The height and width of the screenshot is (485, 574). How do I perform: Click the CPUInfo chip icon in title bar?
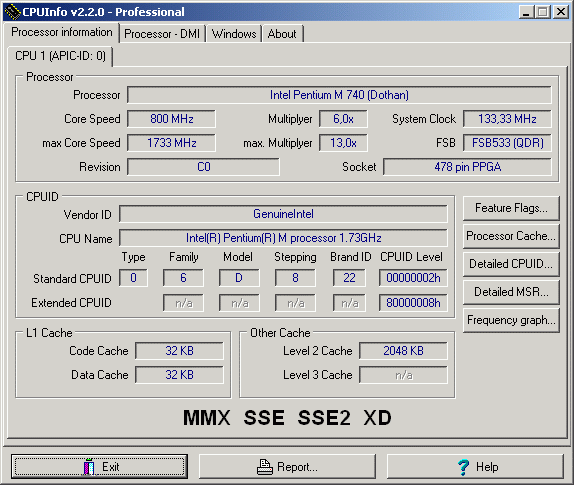(x=12, y=12)
